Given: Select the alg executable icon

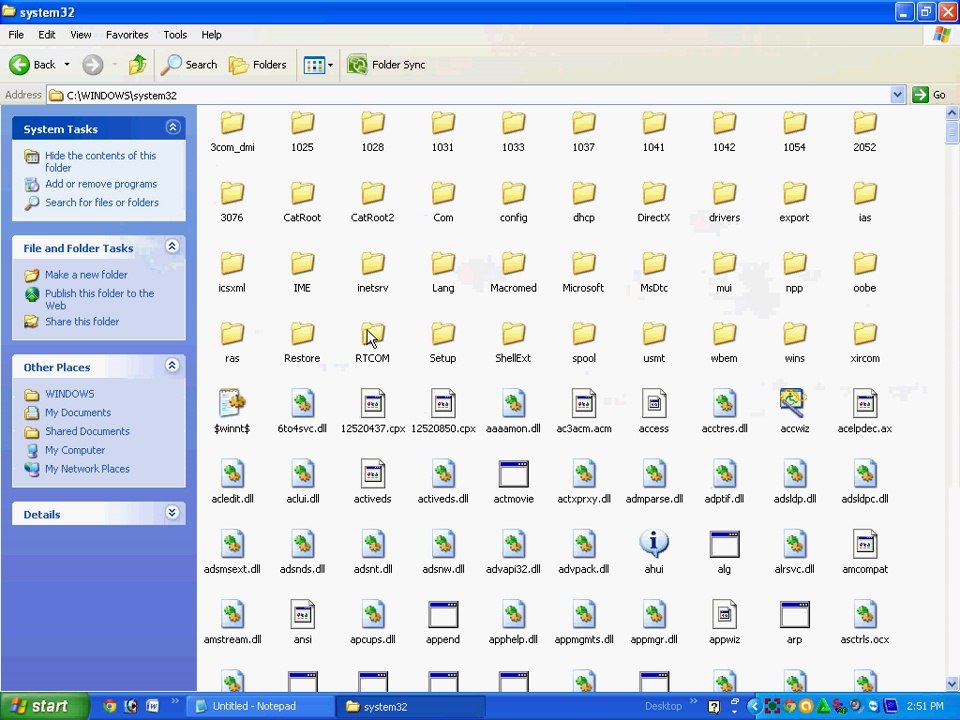Looking at the screenshot, I should click(x=724, y=544).
